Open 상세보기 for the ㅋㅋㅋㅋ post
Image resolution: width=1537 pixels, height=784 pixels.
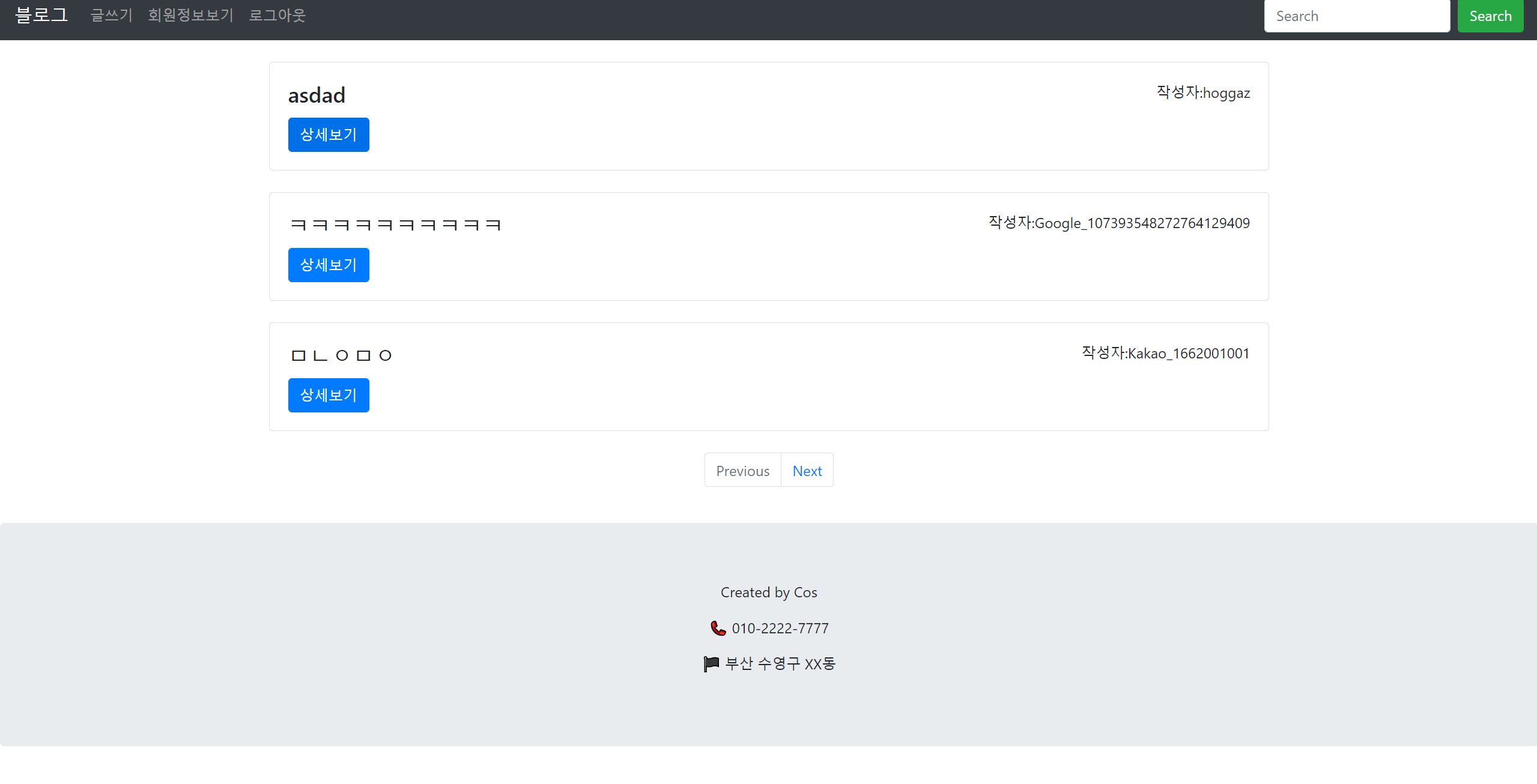click(328, 265)
